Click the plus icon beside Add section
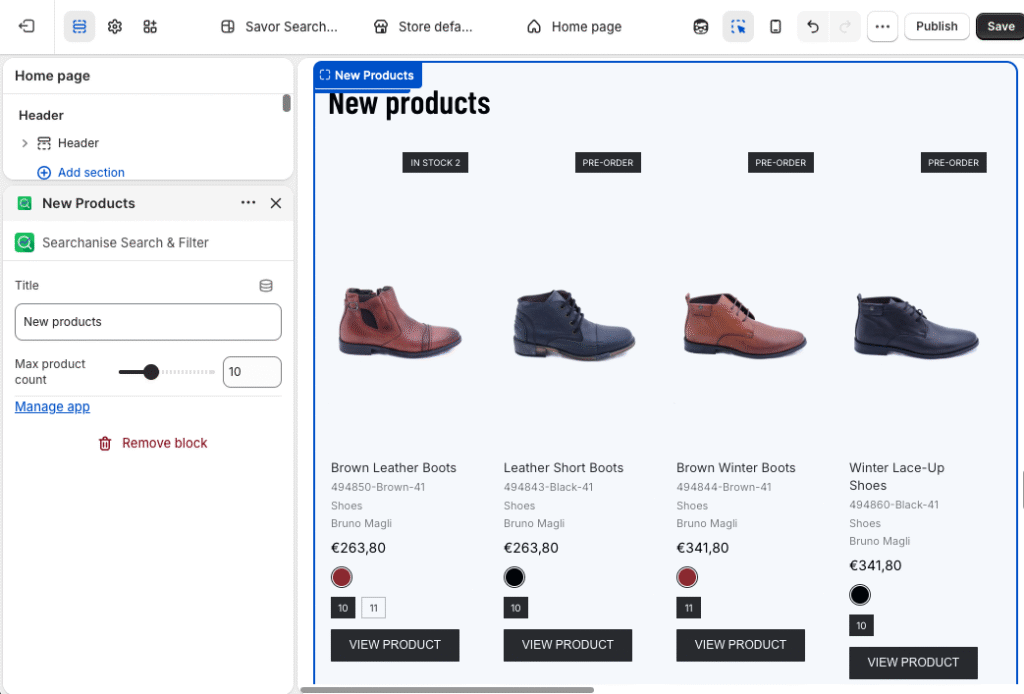 coord(44,172)
